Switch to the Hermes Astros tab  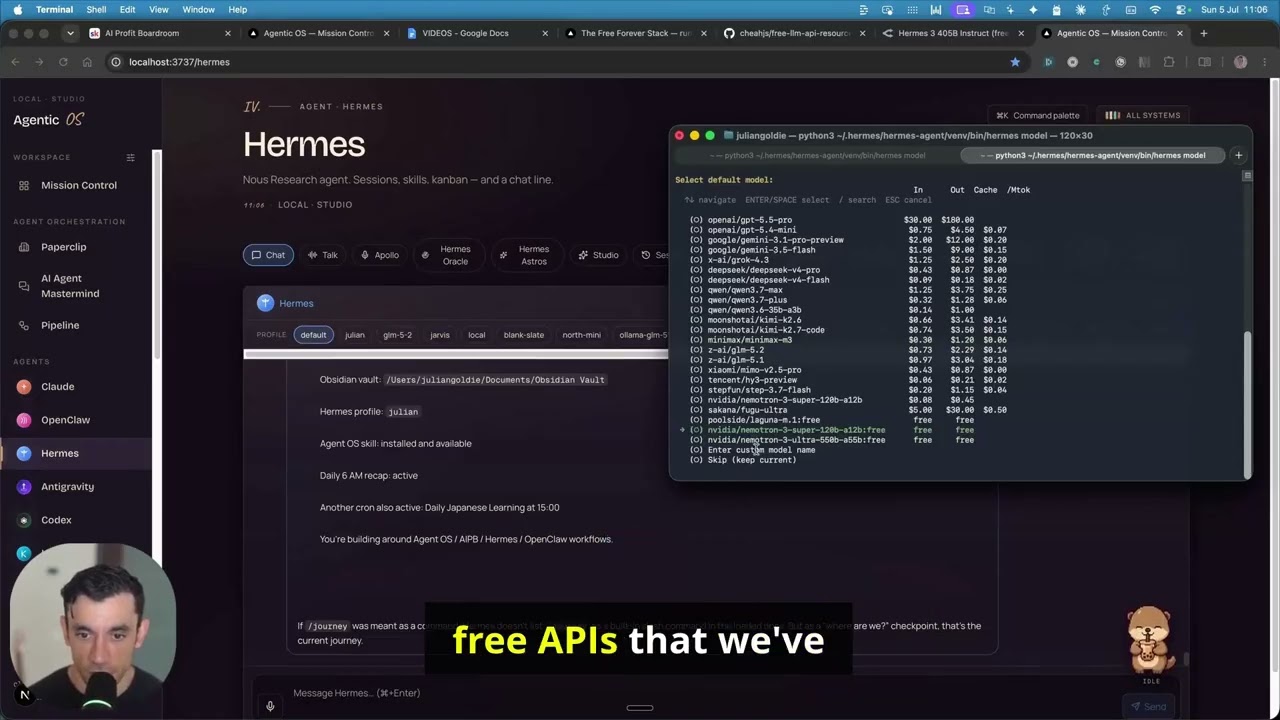[x=525, y=255]
